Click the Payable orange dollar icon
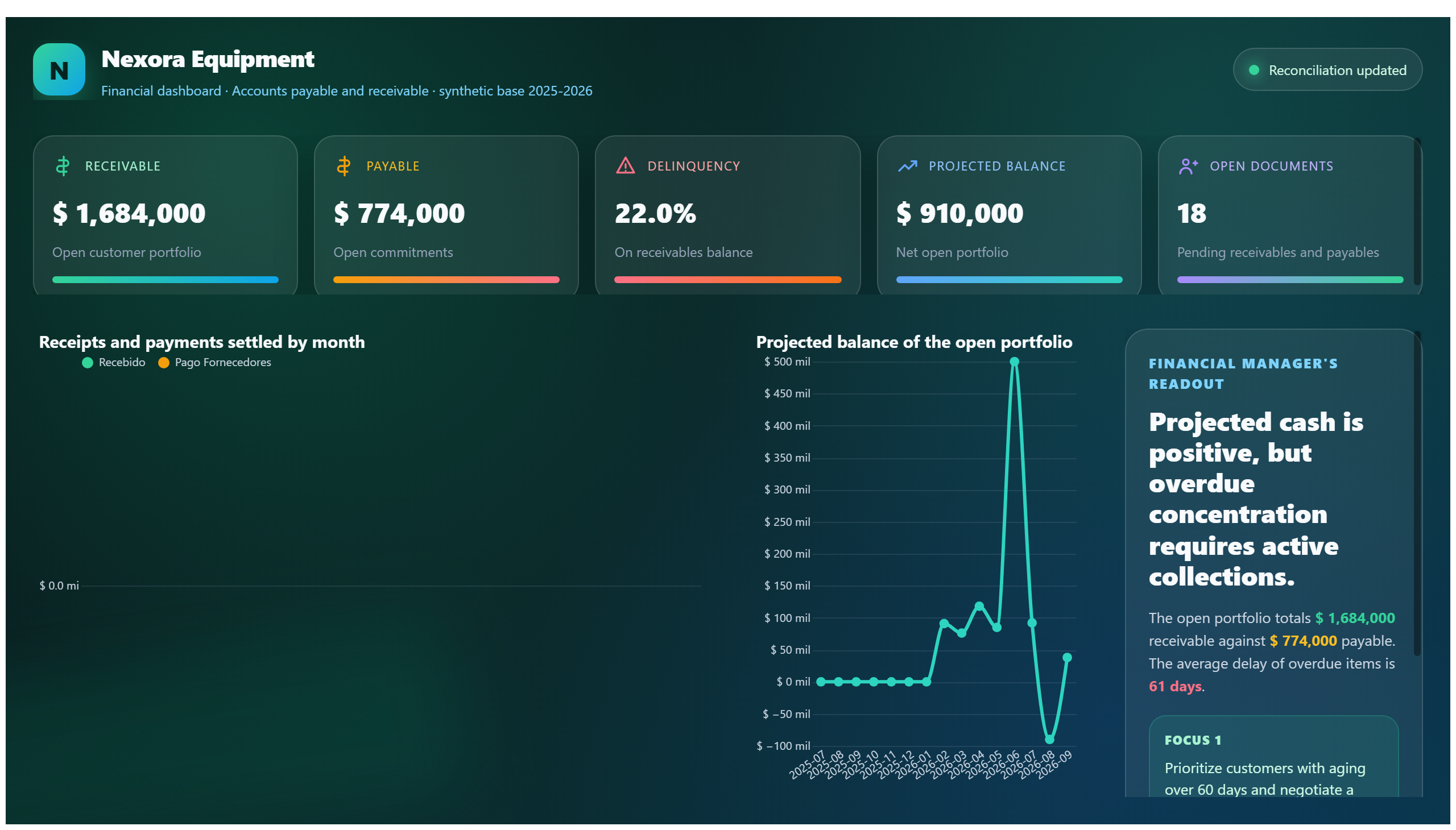1456x830 pixels. (x=344, y=166)
